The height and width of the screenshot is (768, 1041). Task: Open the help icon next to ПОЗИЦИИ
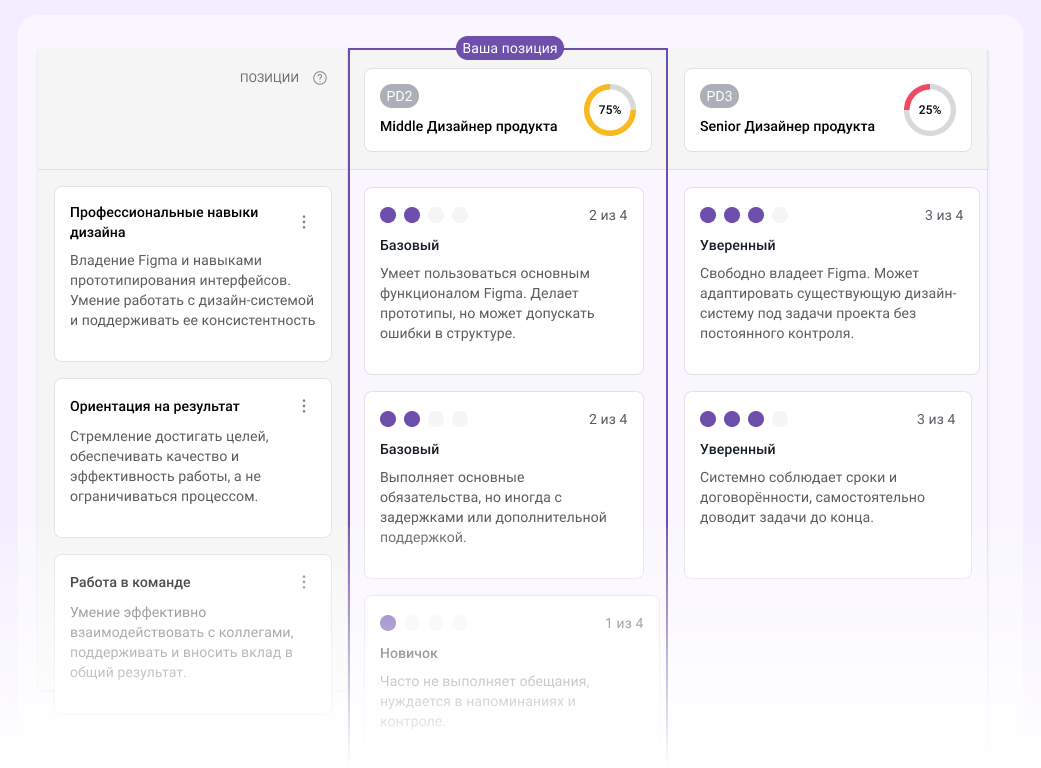tap(320, 76)
